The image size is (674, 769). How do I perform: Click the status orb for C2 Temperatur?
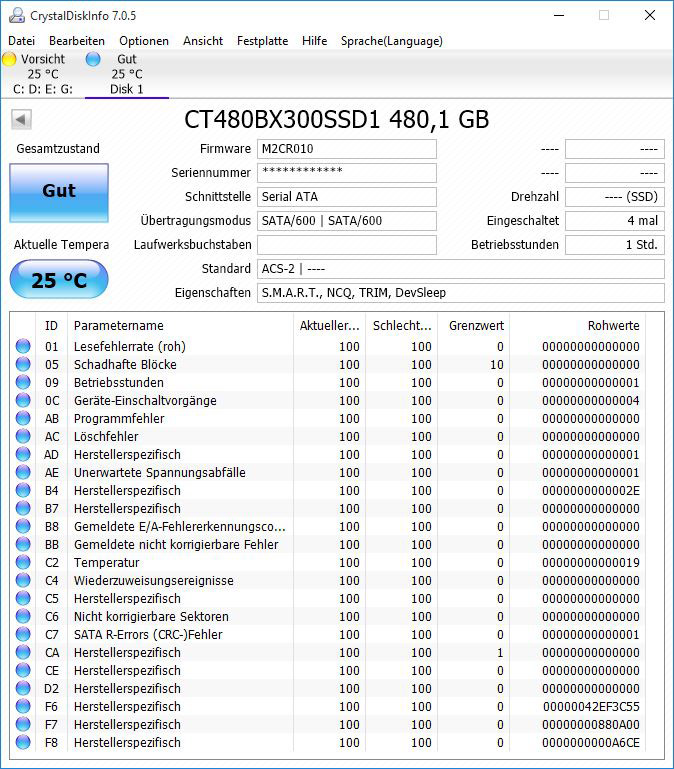[x=23, y=562]
